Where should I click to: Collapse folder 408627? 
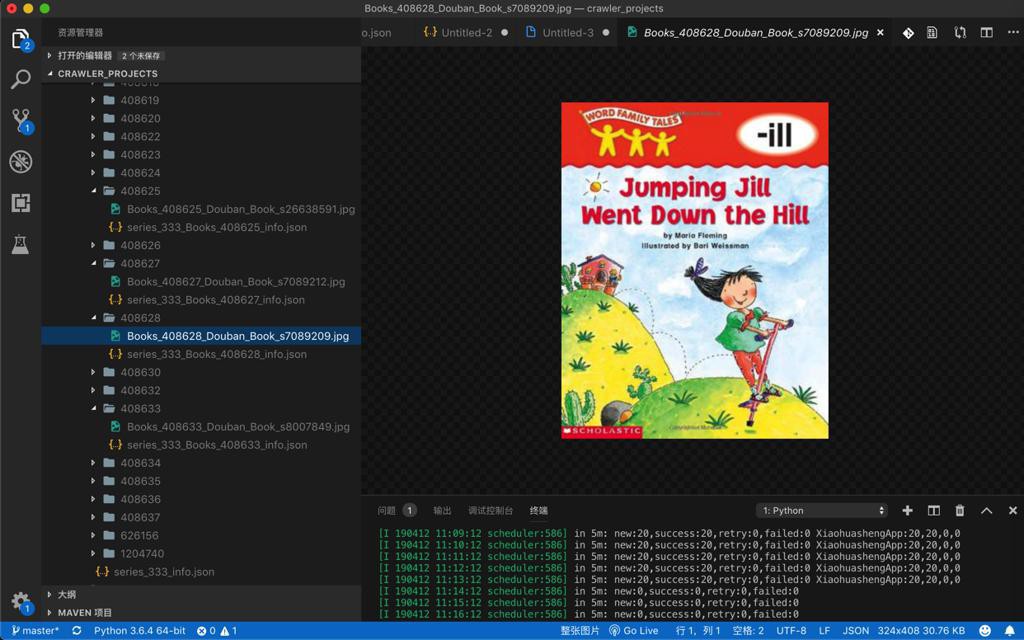[x=139, y=263]
